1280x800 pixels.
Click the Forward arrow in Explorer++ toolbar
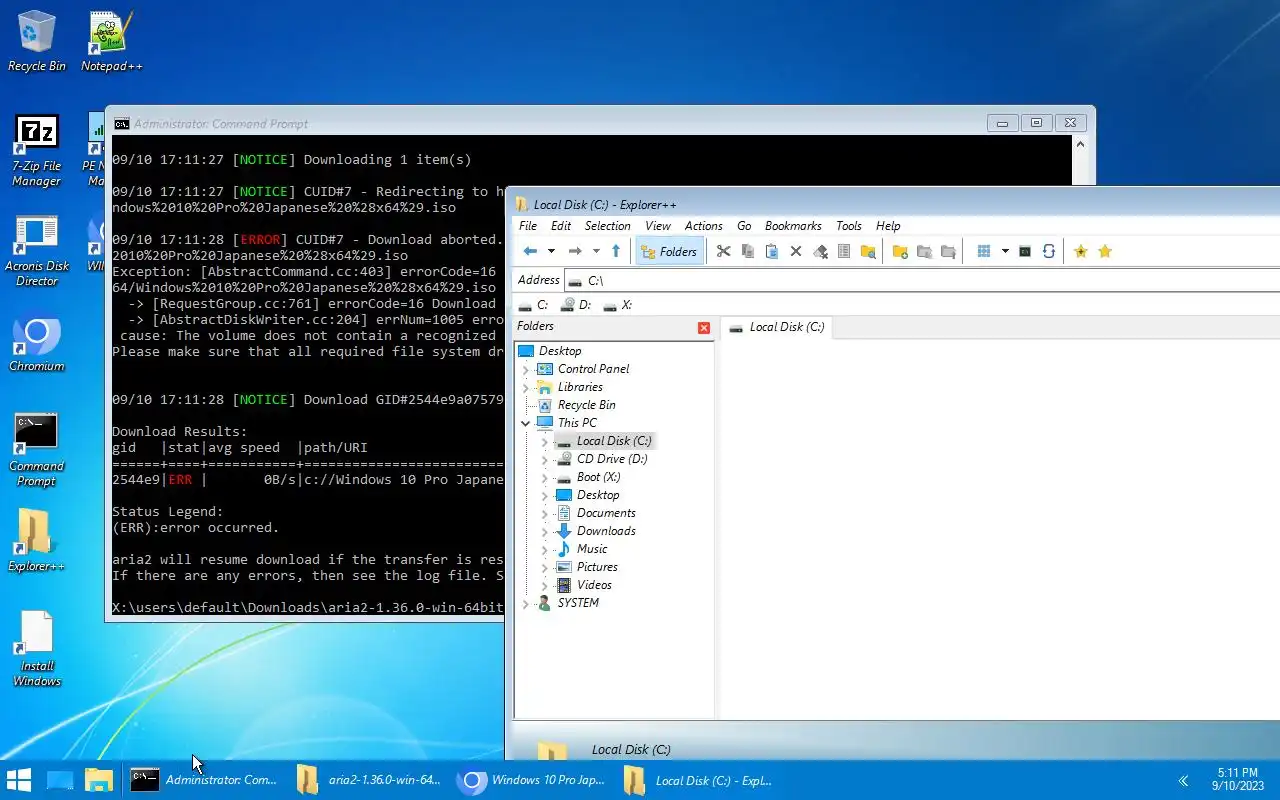pos(575,251)
